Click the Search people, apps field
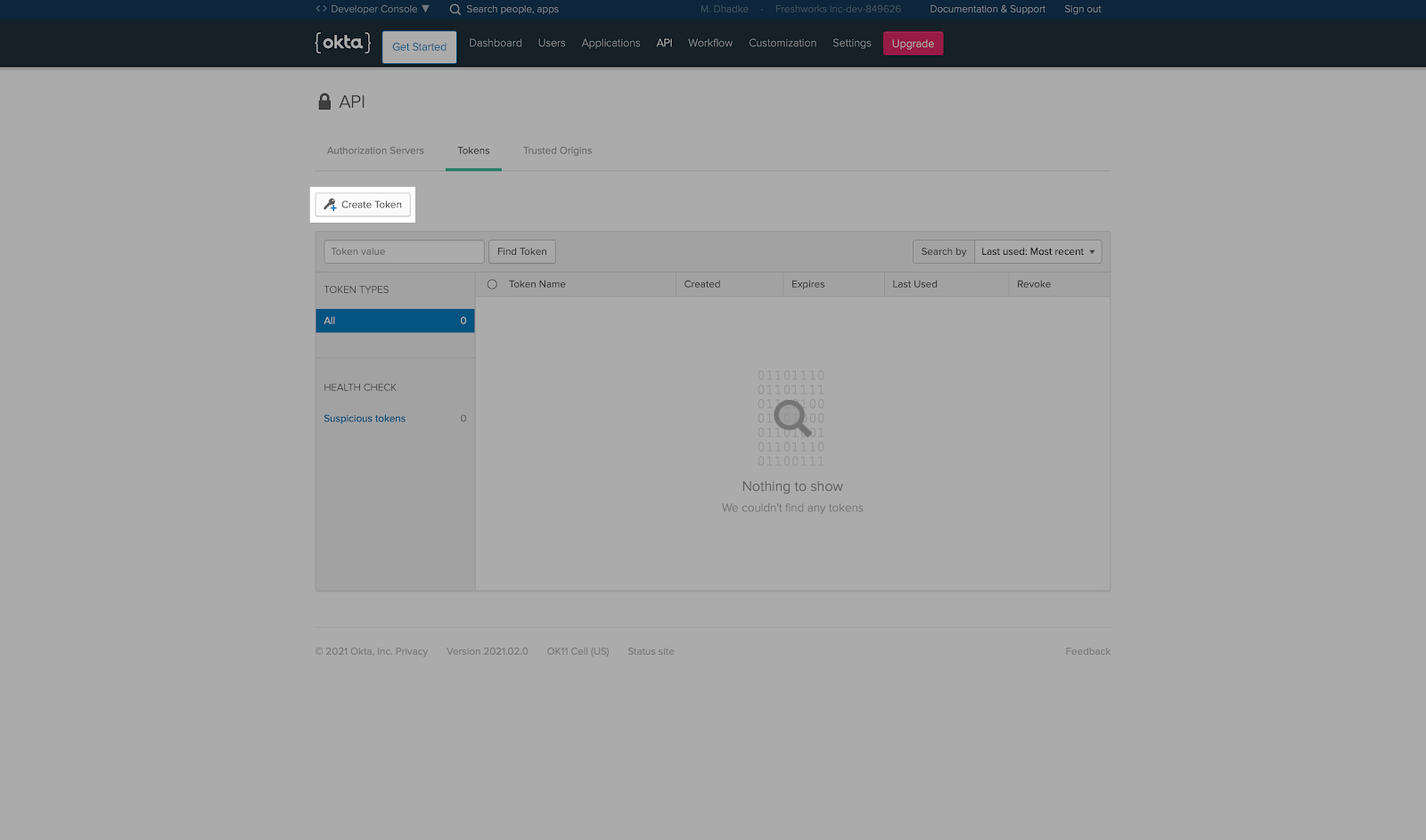This screenshot has width=1426, height=840. pos(512,9)
